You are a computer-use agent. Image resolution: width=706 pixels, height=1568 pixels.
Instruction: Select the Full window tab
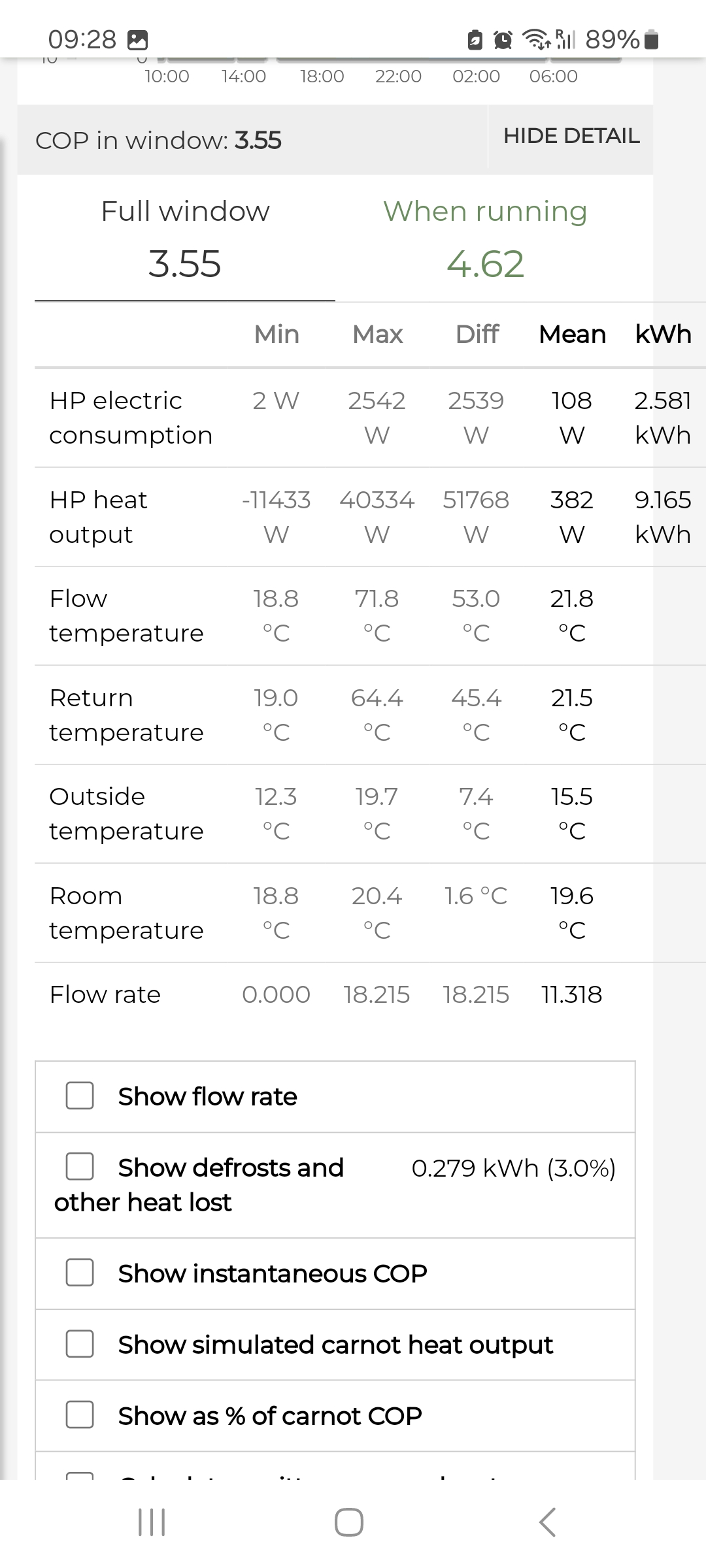[x=185, y=237]
